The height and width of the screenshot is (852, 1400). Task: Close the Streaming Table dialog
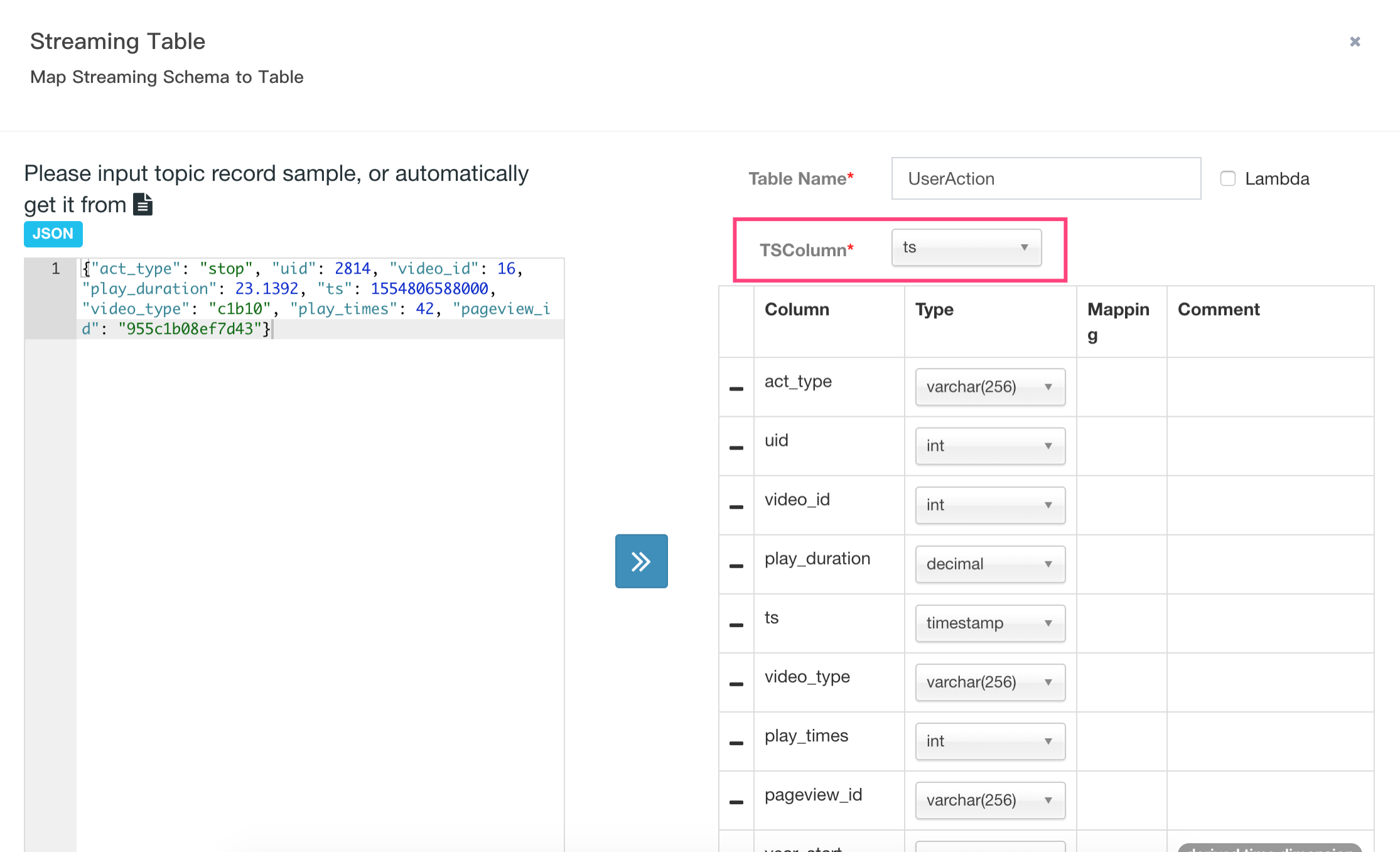pos(1355,41)
